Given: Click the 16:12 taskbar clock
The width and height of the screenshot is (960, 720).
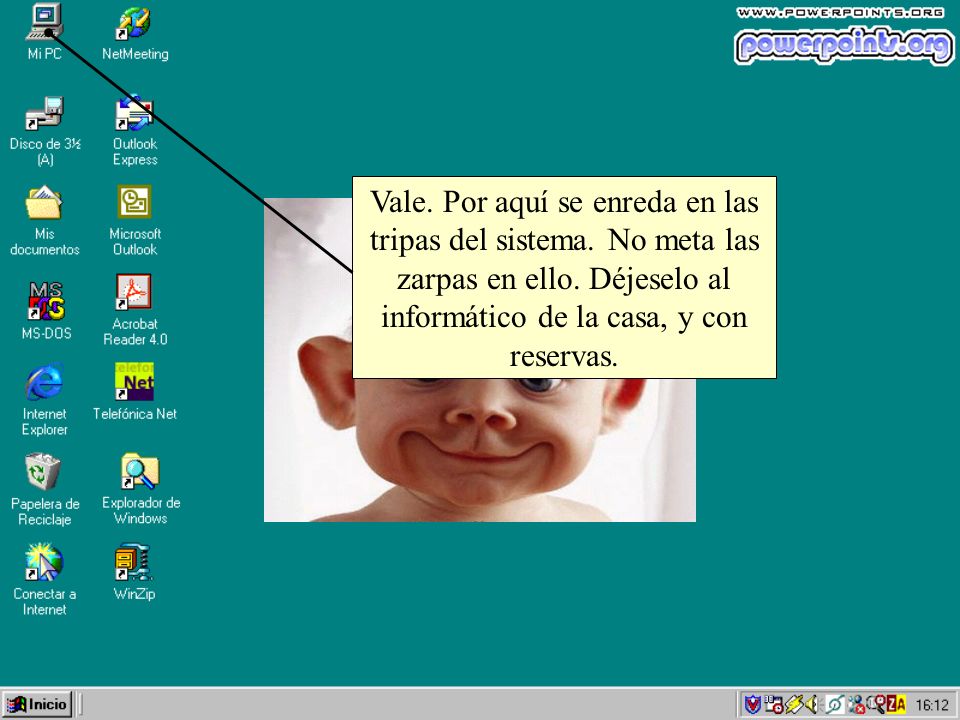Looking at the screenshot, I should [x=932, y=705].
